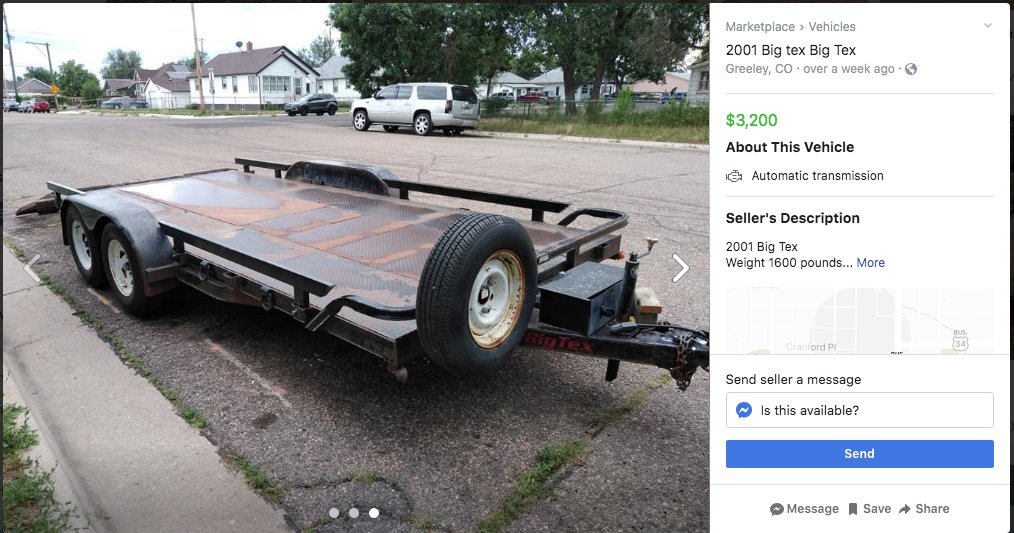The image size is (1014, 533).
Task: Click the Save bookmark icon
Action: tap(852, 509)
